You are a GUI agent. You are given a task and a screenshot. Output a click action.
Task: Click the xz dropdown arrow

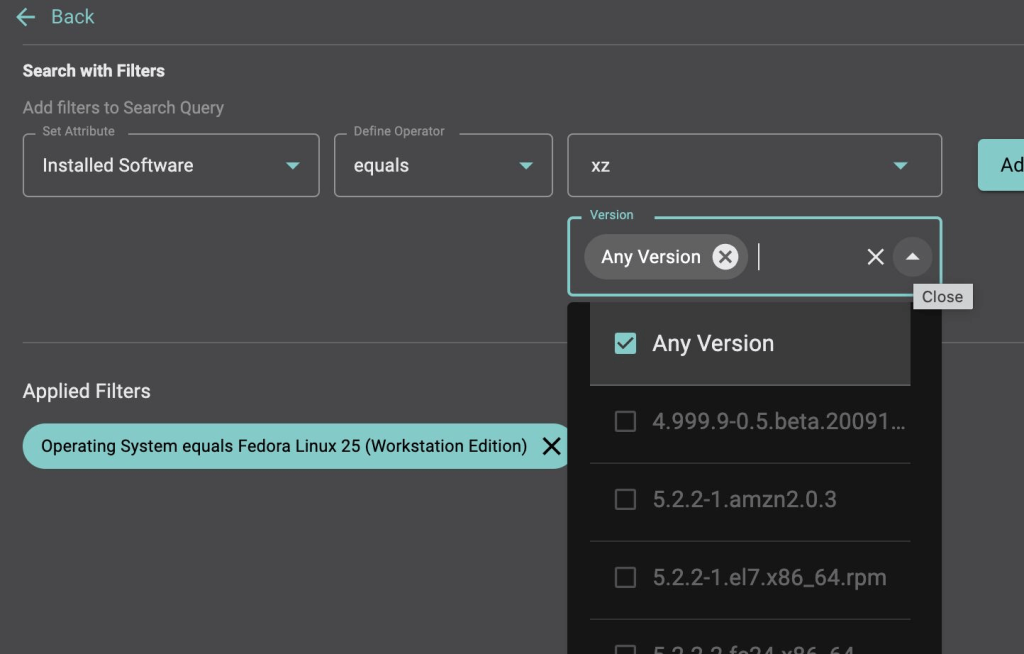pyautogui.click(x=900, y=165)
